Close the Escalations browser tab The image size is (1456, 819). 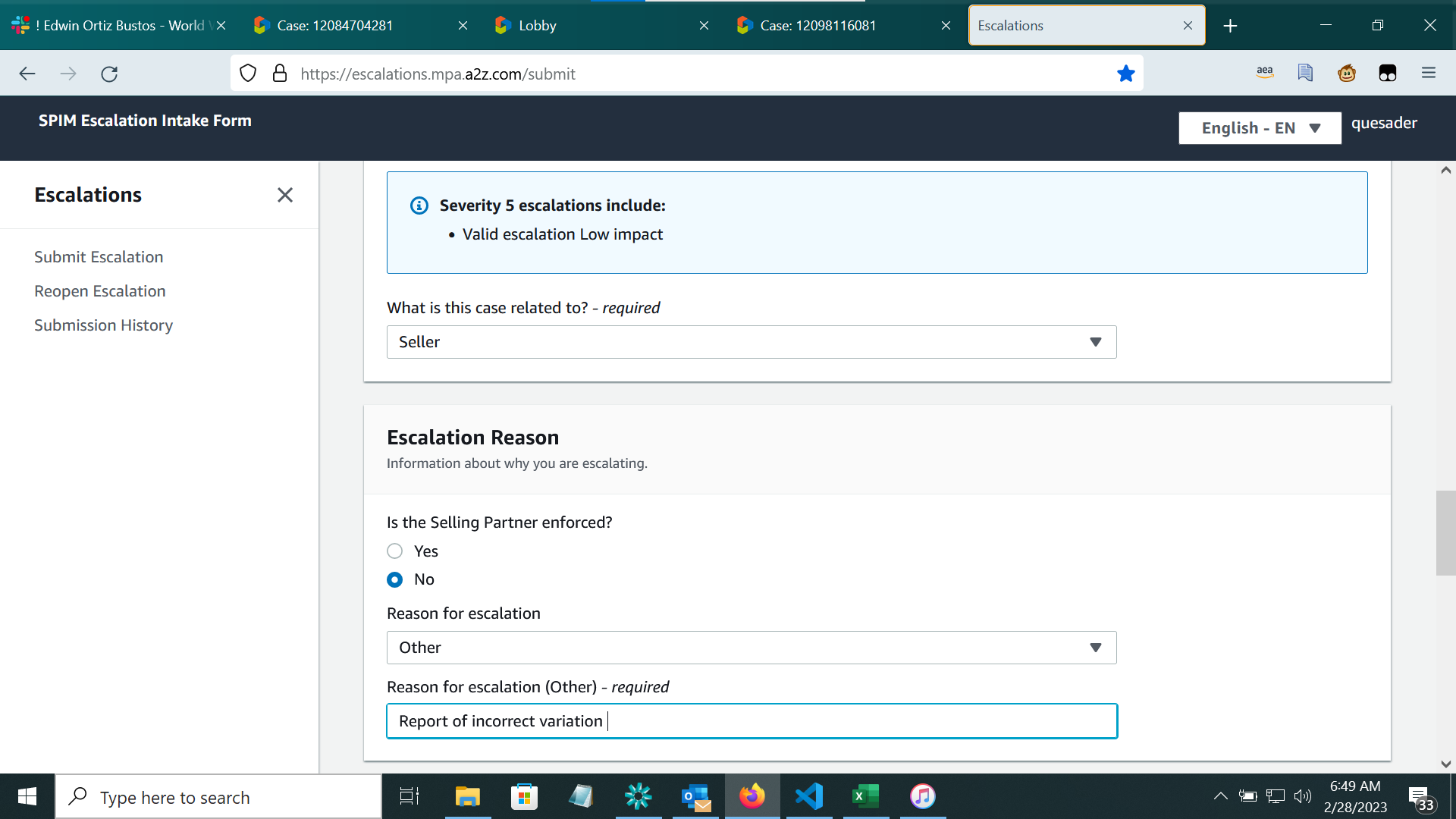point(1188,26)
